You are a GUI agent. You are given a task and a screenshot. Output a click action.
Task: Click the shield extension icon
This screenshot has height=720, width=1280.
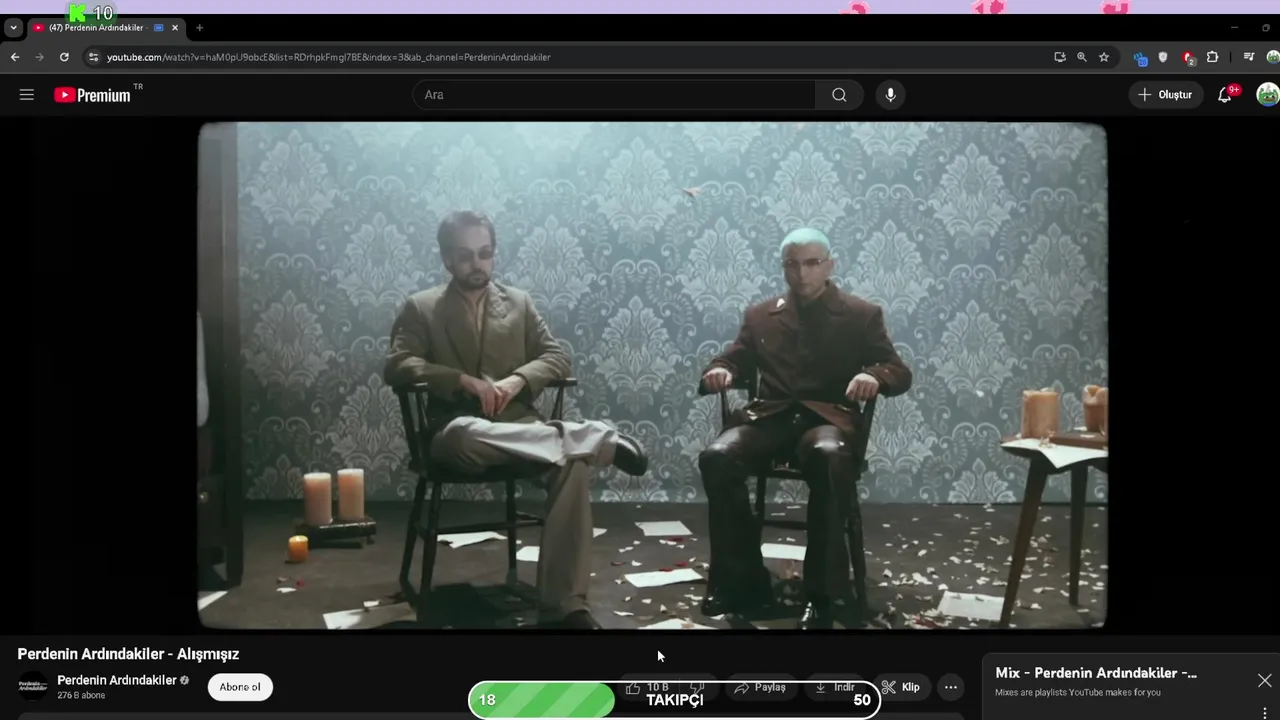click(x=1163, y=57)
